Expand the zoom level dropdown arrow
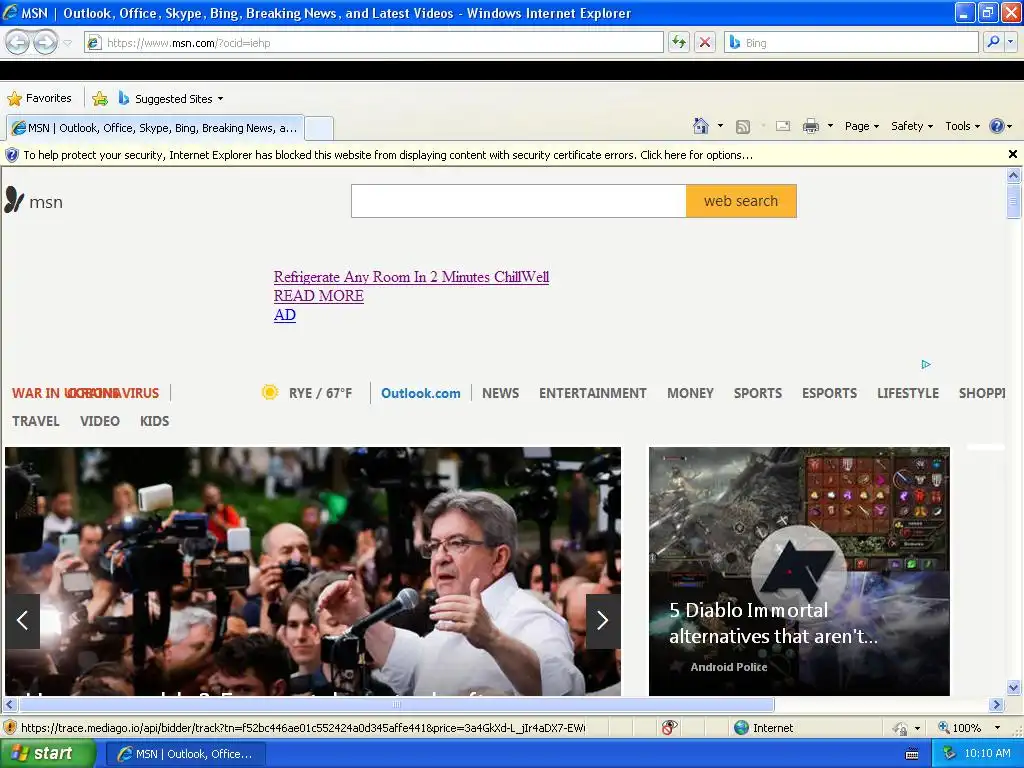 click(x=997, y=728)
